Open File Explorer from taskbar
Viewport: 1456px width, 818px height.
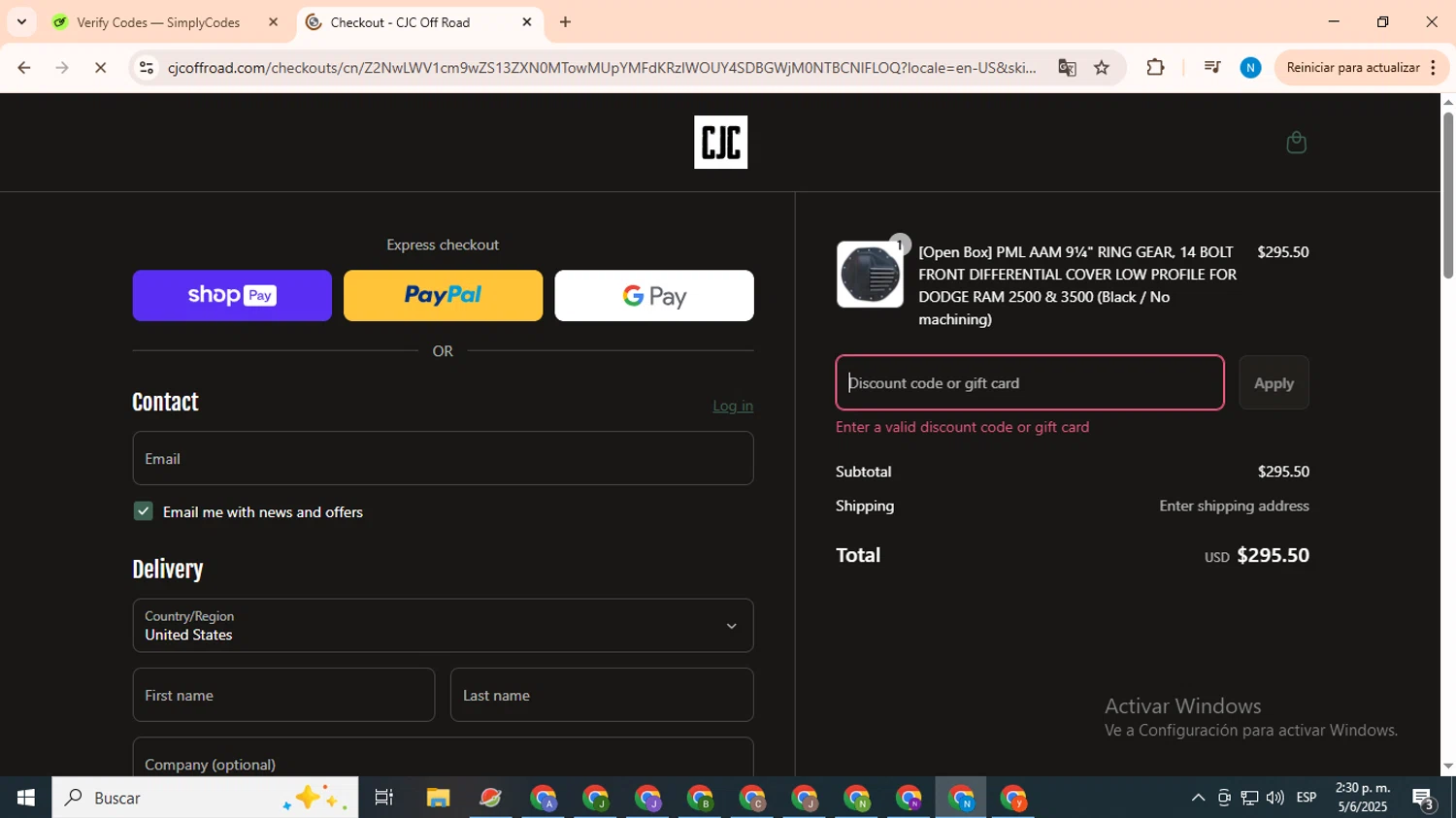pos(438,798)
